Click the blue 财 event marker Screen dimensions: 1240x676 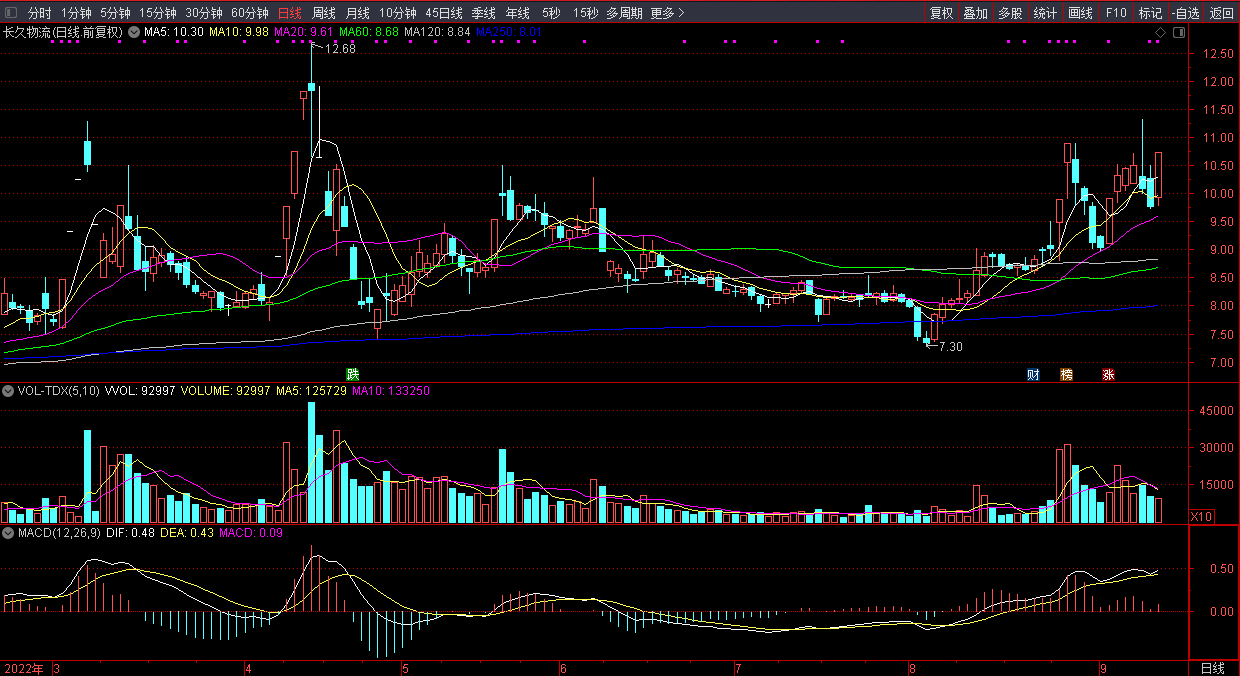1033,375
